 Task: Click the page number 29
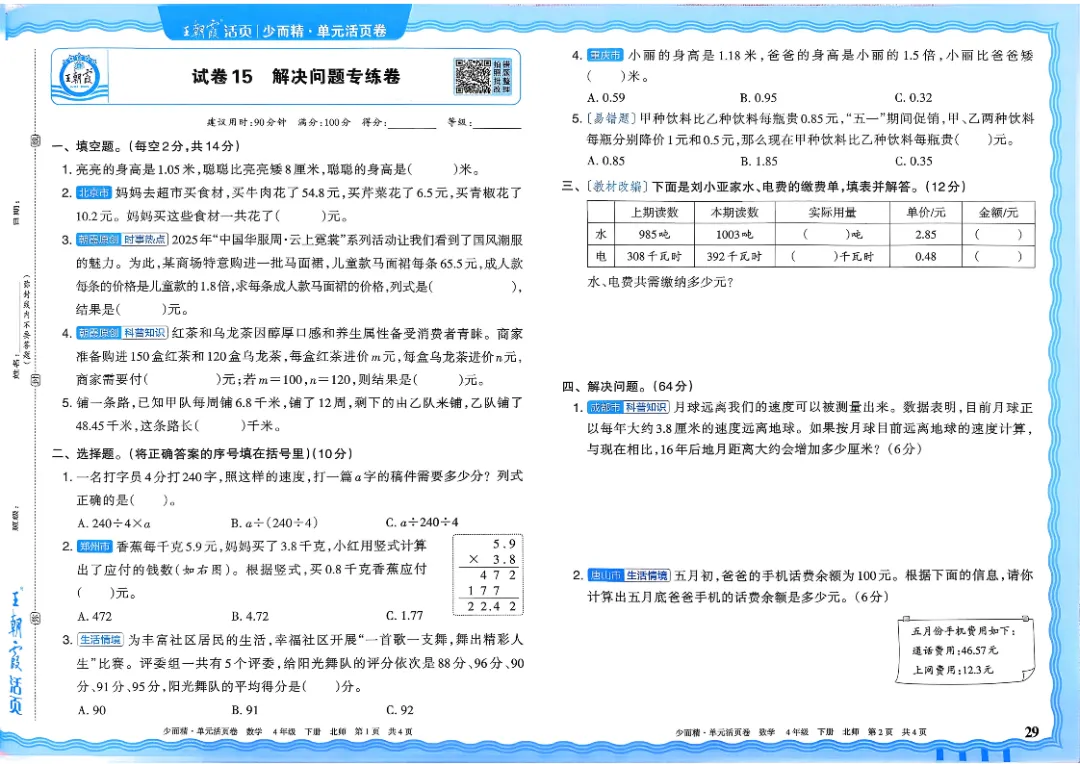[x=1032, y=732]
